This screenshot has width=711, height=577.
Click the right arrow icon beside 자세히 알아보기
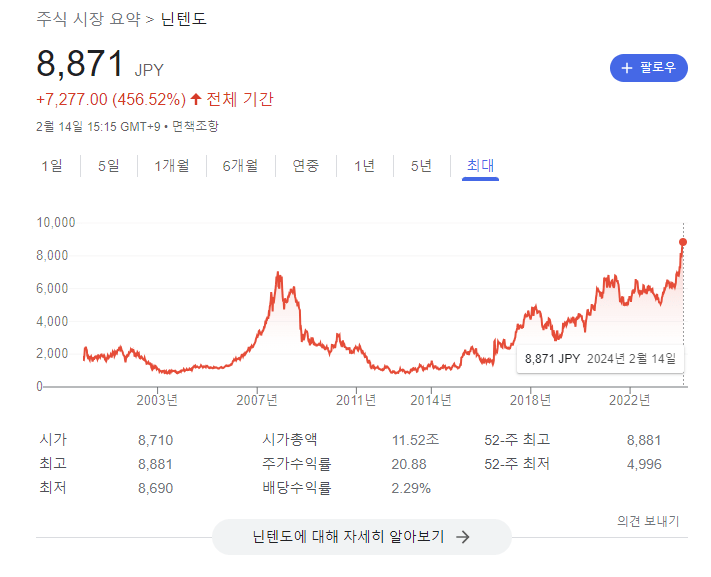(x=462, y=536)
